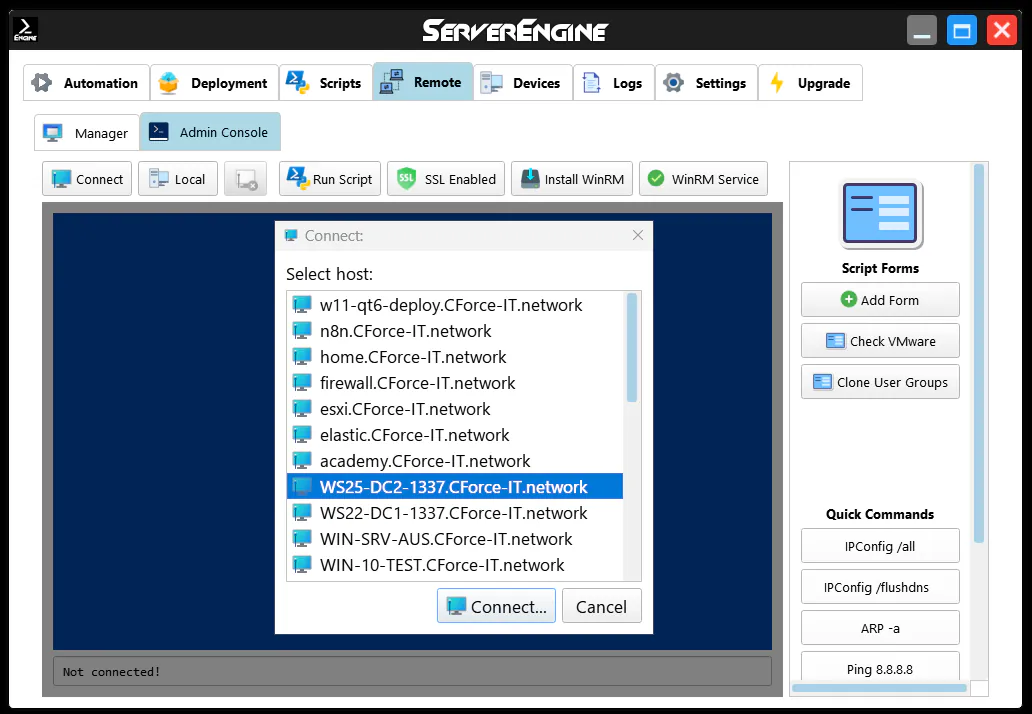Click the Connect toolbar button
1032x714 pixels.
88,179
